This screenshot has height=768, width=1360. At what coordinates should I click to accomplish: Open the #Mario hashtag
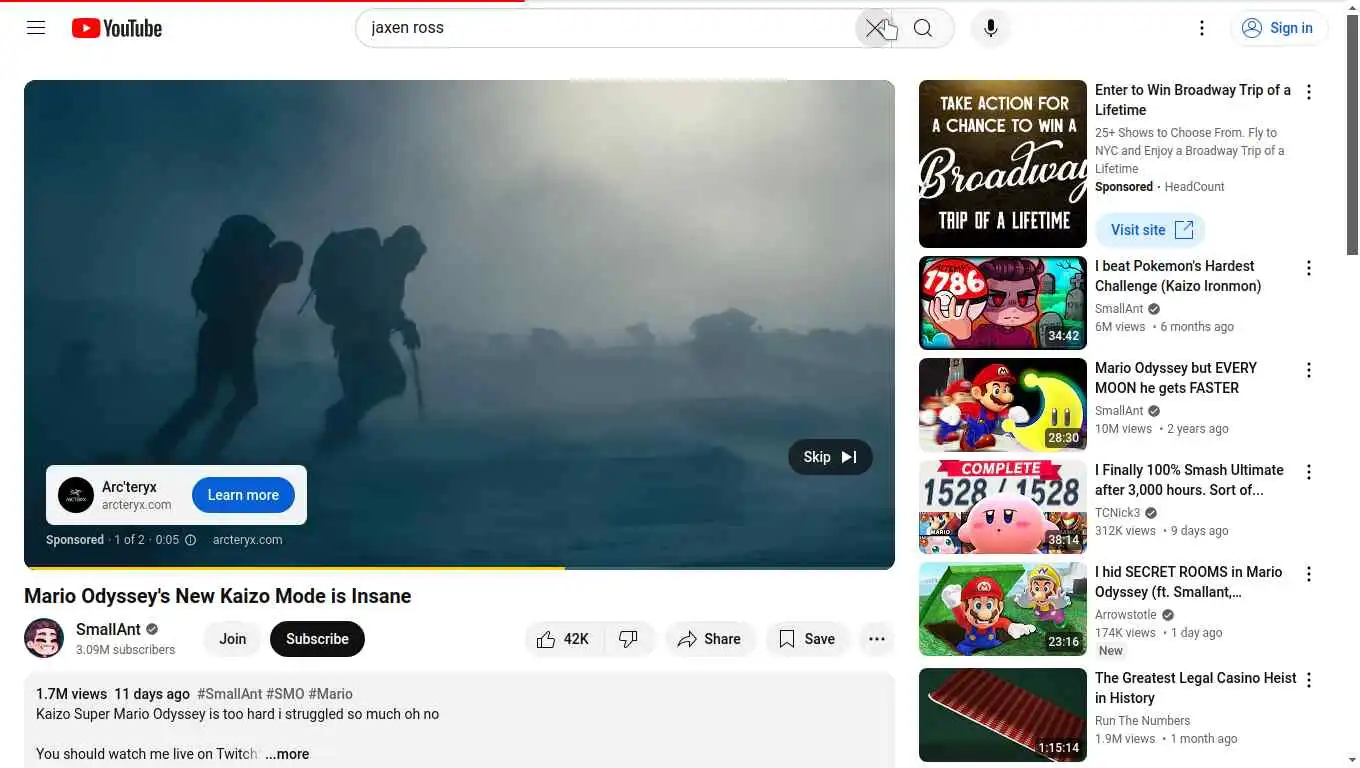point(330,694)
